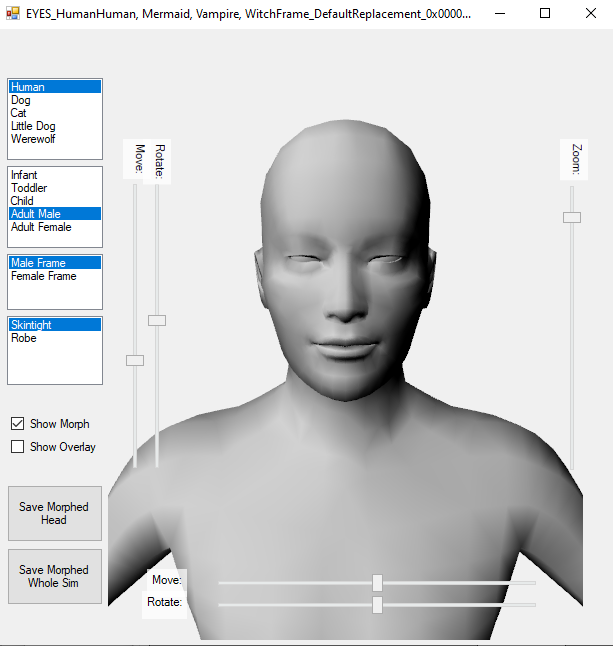Select Human in species list
The width and height of the screenshot is (613, 646).
(x=28, y=87)
